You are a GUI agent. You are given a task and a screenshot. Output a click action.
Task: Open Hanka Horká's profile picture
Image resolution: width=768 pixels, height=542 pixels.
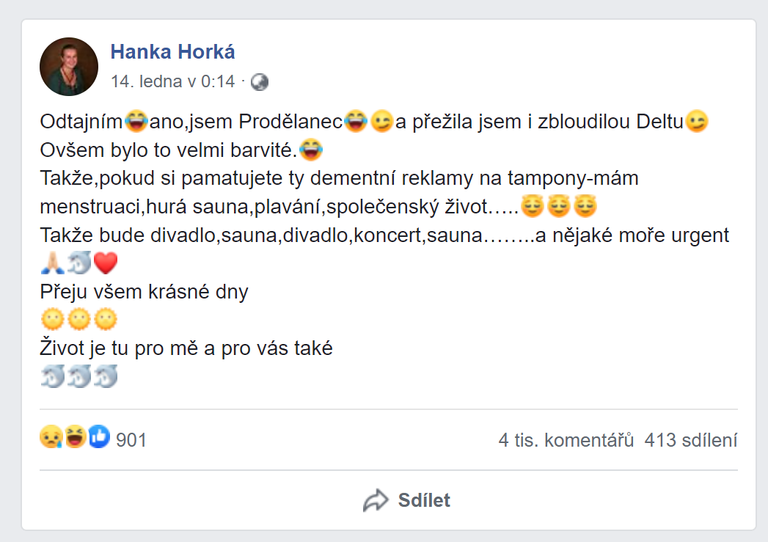pyautogui.click(x=68, y=67)
